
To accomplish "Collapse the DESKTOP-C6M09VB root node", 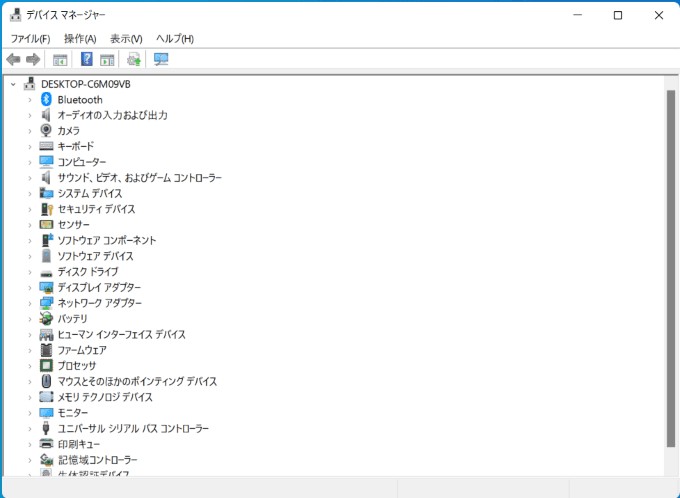I will pos(13,85).
